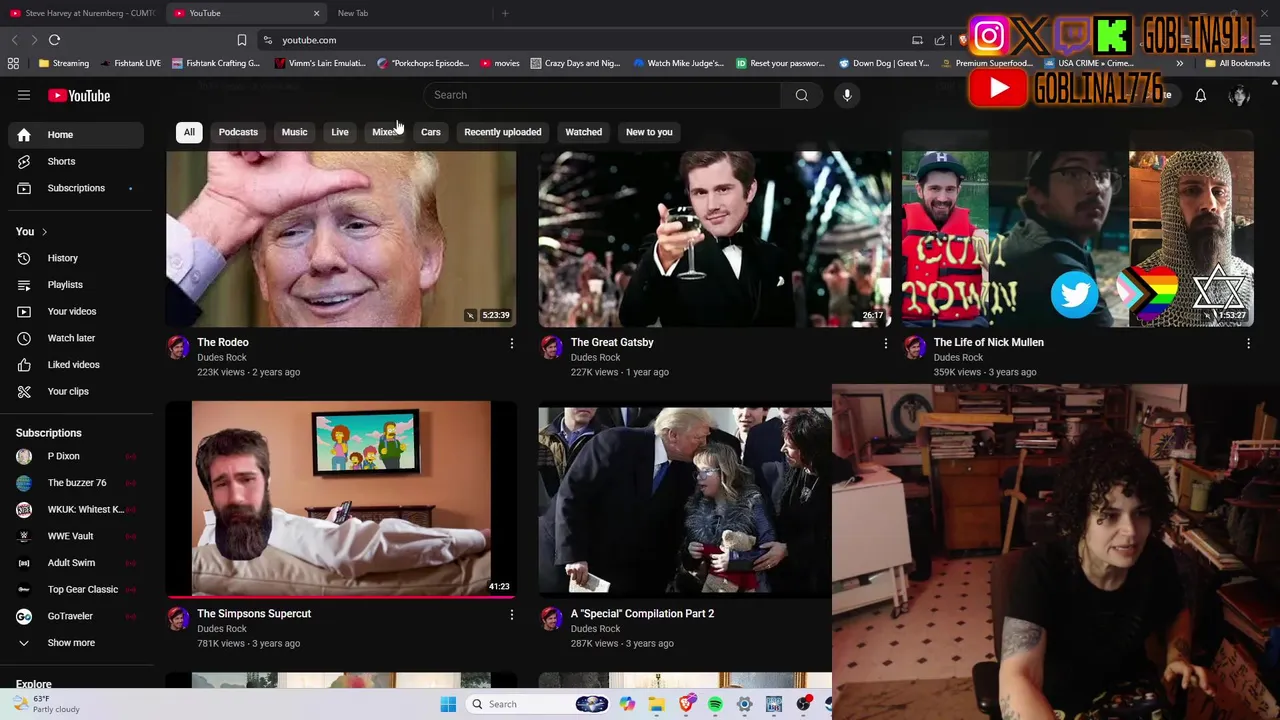The width and height of the screenshot is (1280, 720).
Task: Select the Music filter chip
Action: click(x=294, y=132)
